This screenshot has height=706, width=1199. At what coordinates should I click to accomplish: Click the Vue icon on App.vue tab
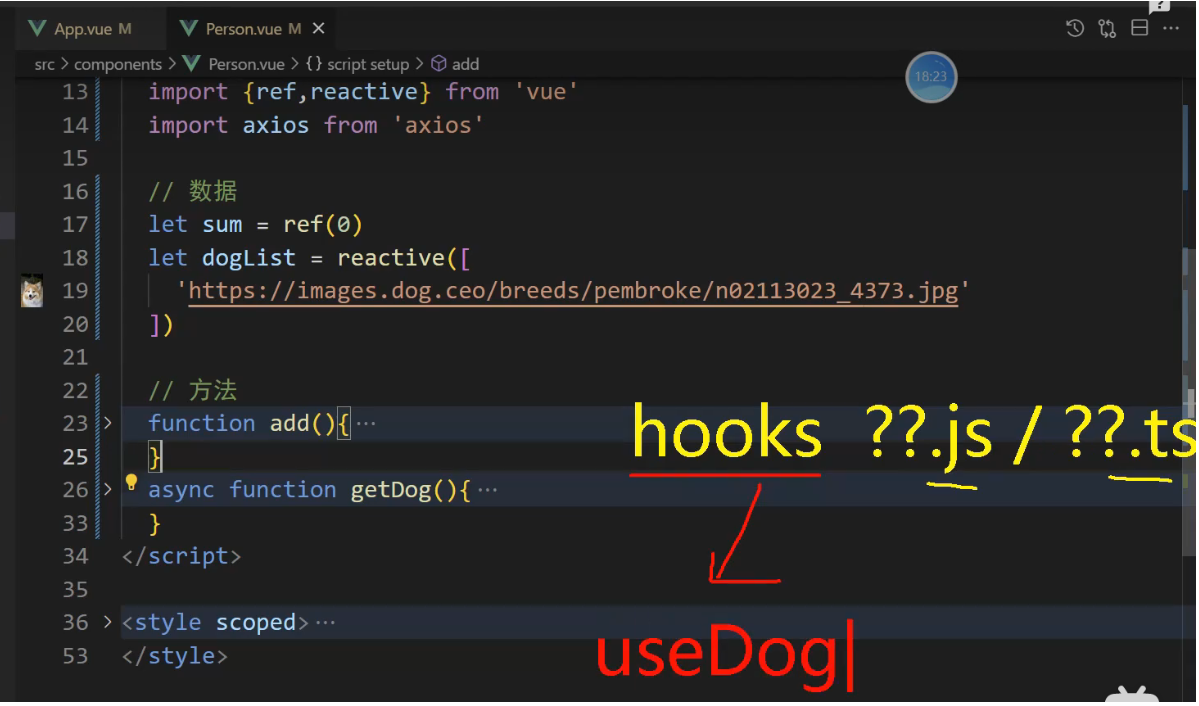[37, 29]
